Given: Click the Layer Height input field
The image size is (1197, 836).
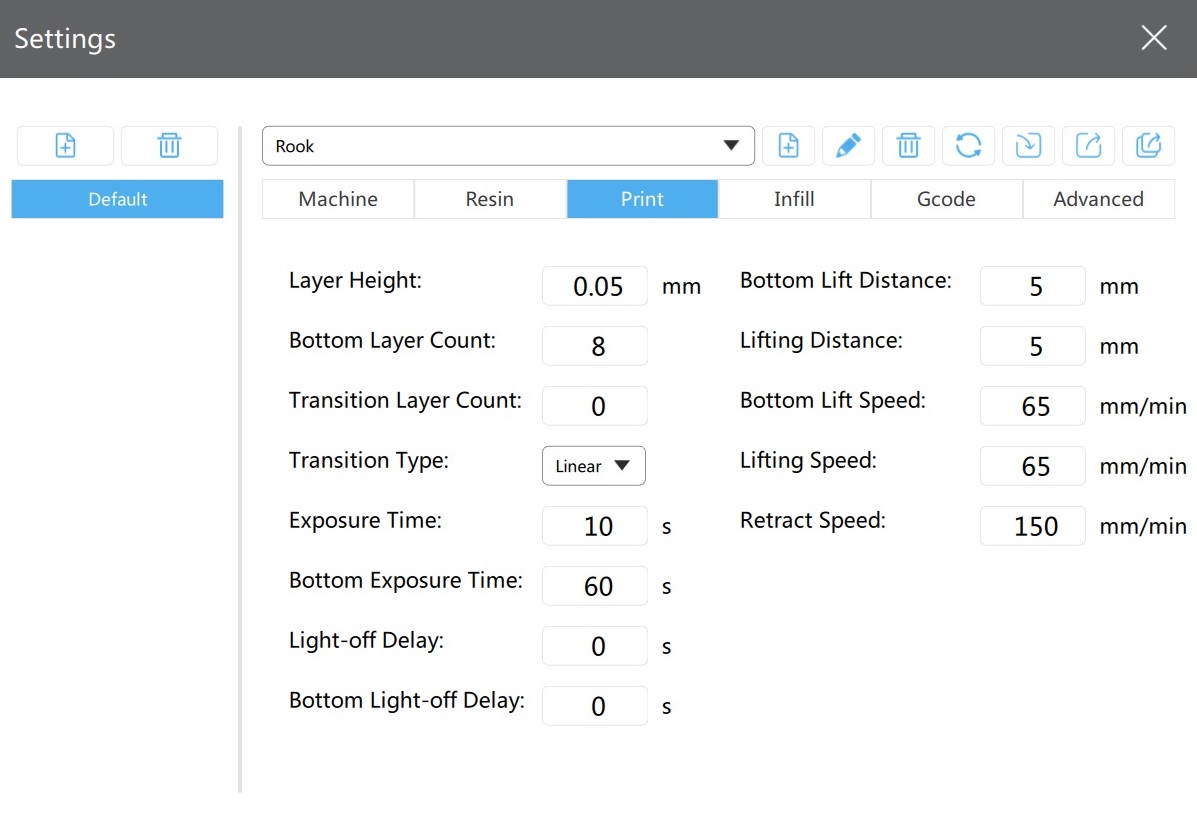Looking at the screenshot, I should 595,286.
